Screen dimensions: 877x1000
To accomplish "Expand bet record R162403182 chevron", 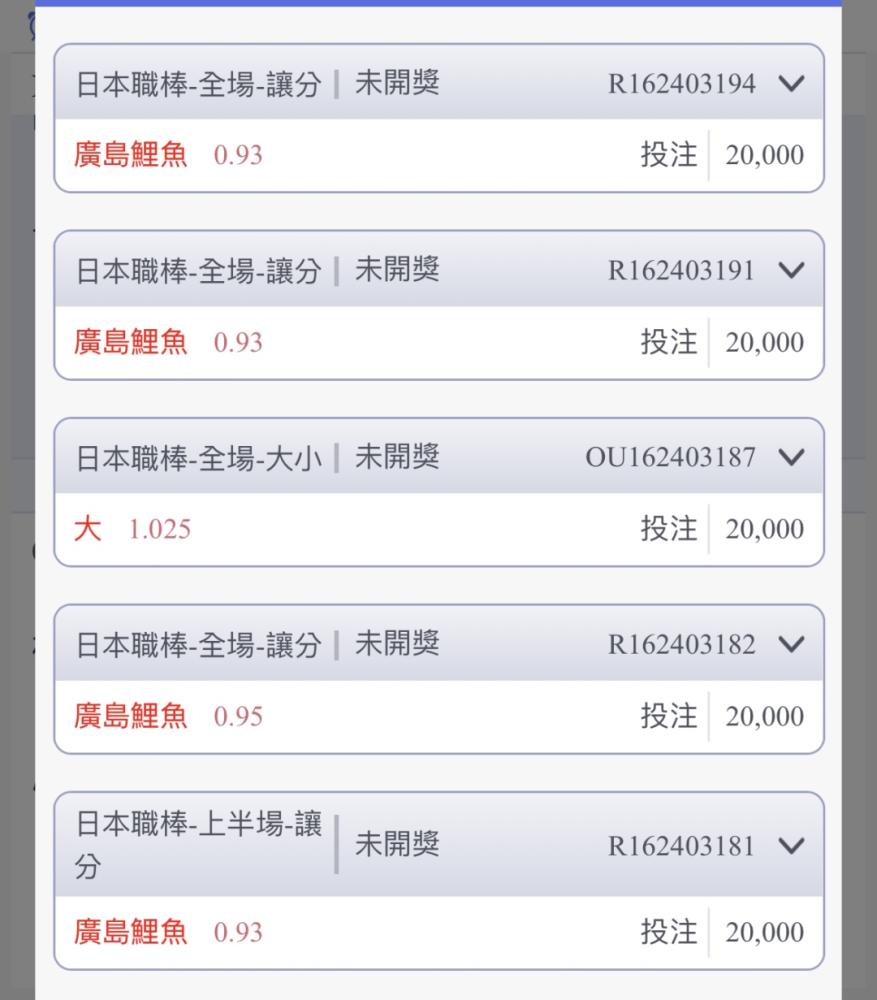I will coord(791,644).
